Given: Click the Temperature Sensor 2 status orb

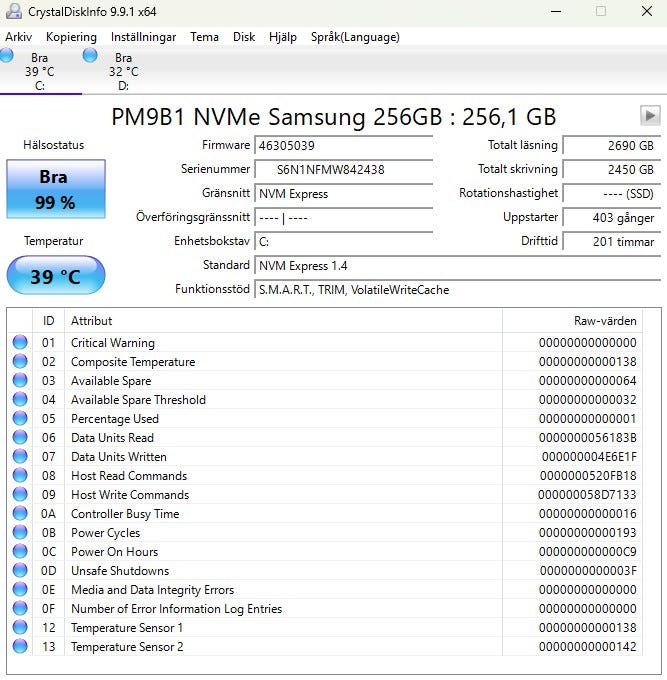Looking at the screenshot, I should click(x=20, y=646).
